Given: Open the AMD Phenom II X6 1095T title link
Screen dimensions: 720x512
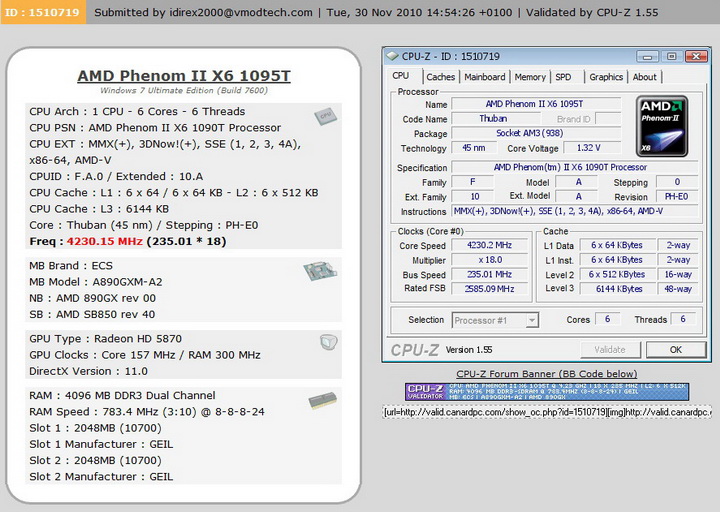Looking at the screenshot, I should (x=184, y=76).
